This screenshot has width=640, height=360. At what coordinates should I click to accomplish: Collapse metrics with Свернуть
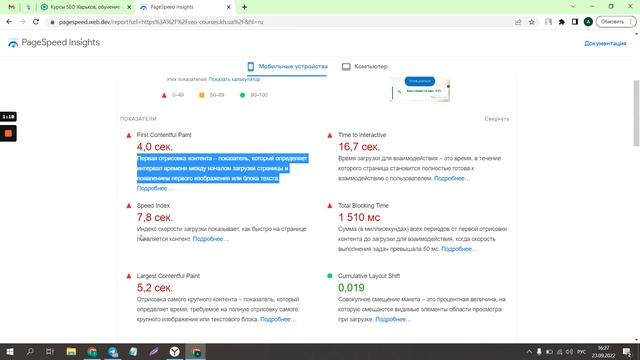(497, 119)
